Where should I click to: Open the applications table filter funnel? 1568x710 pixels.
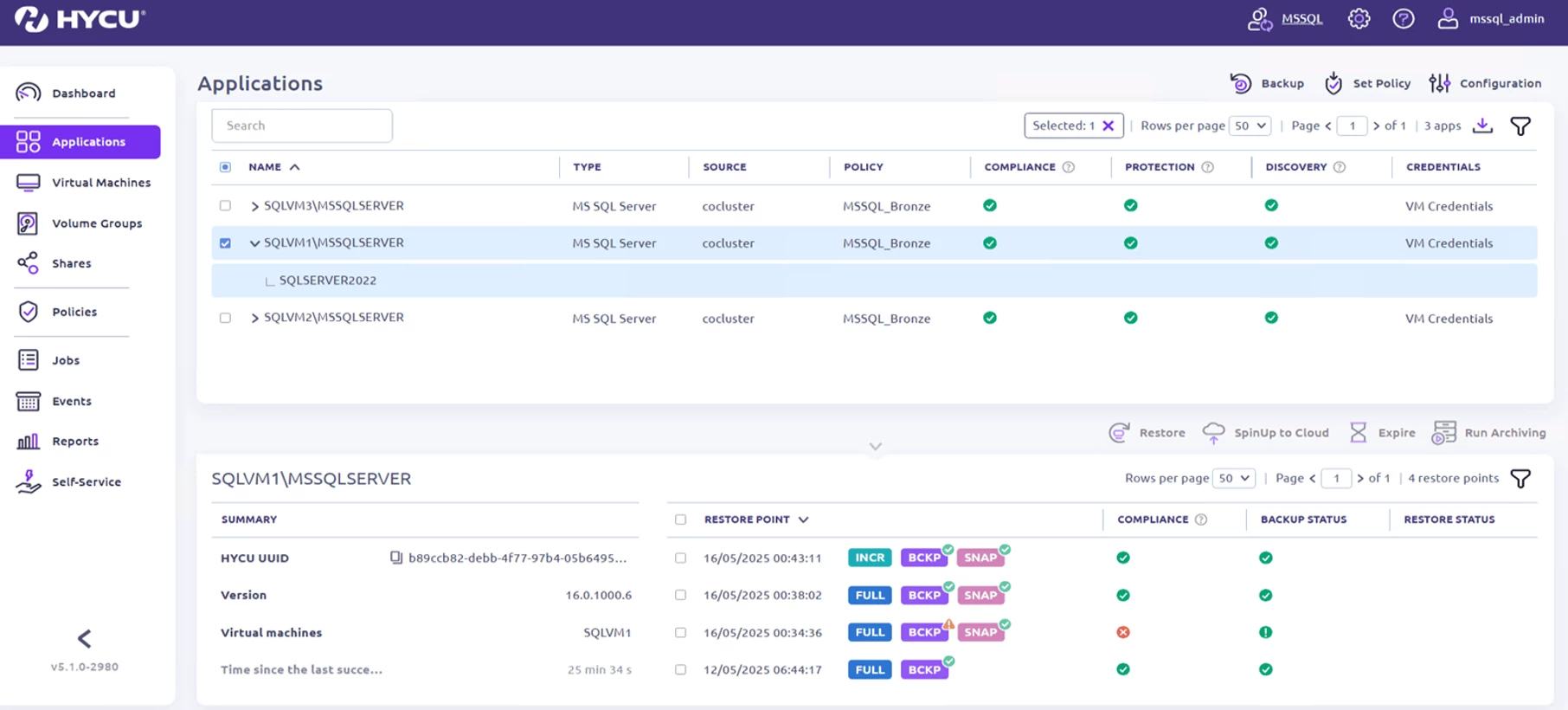(1520, 126)
